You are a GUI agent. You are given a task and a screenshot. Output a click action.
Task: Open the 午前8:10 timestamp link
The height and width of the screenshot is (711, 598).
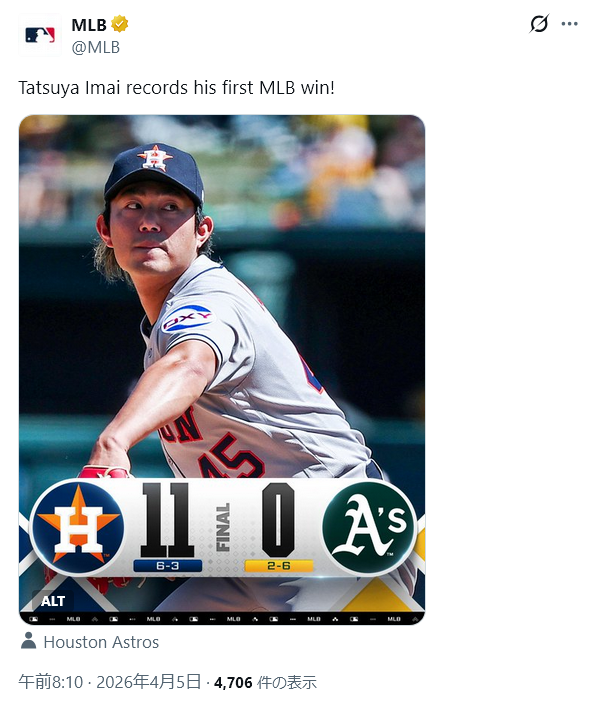coord(51,682)
